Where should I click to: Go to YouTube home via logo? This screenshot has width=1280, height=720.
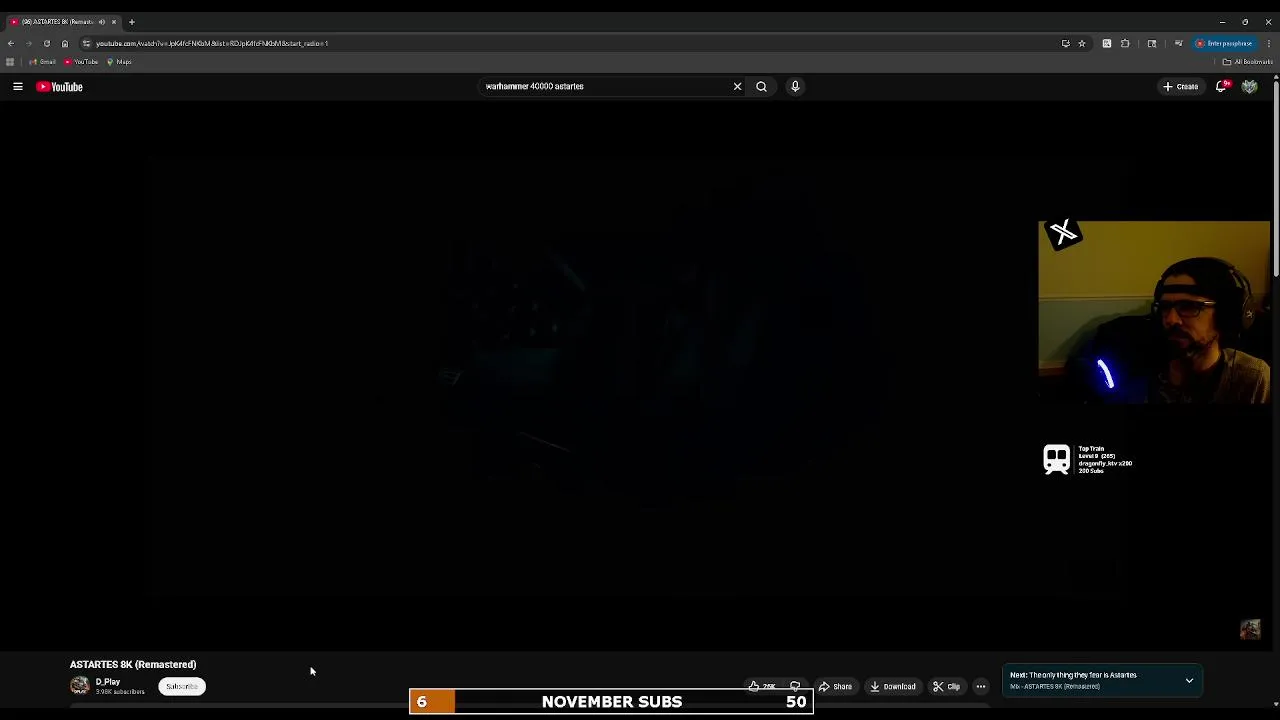[x=60, y=87]
